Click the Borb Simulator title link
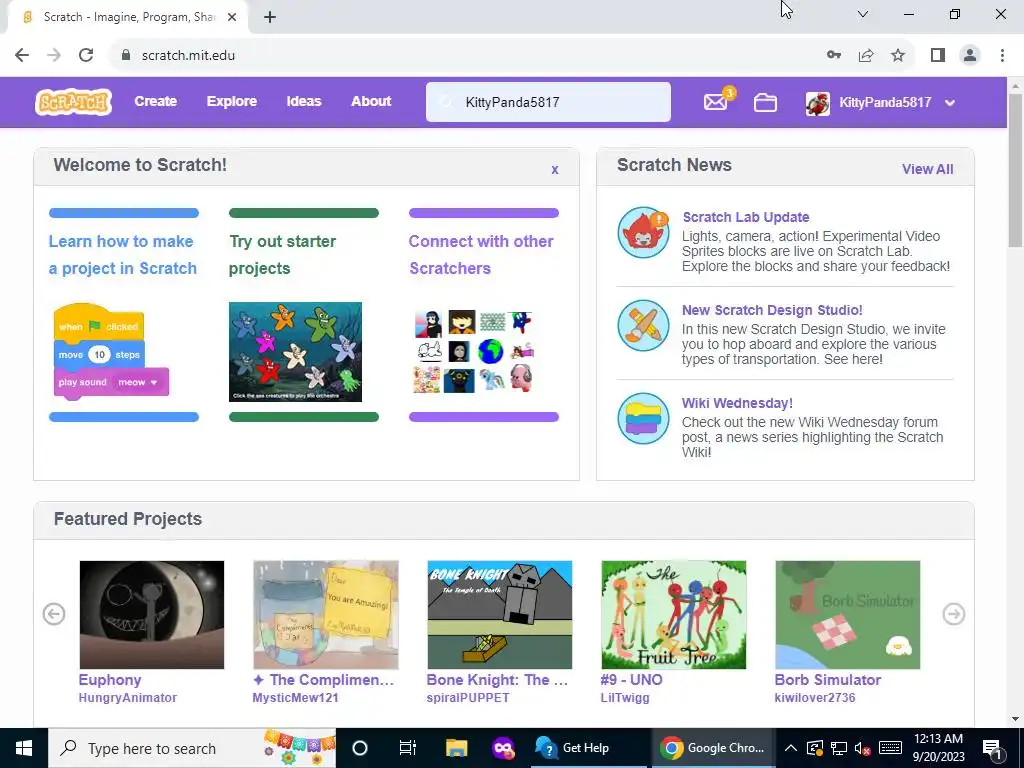The image size is (1024, 768). coord(827,680)
